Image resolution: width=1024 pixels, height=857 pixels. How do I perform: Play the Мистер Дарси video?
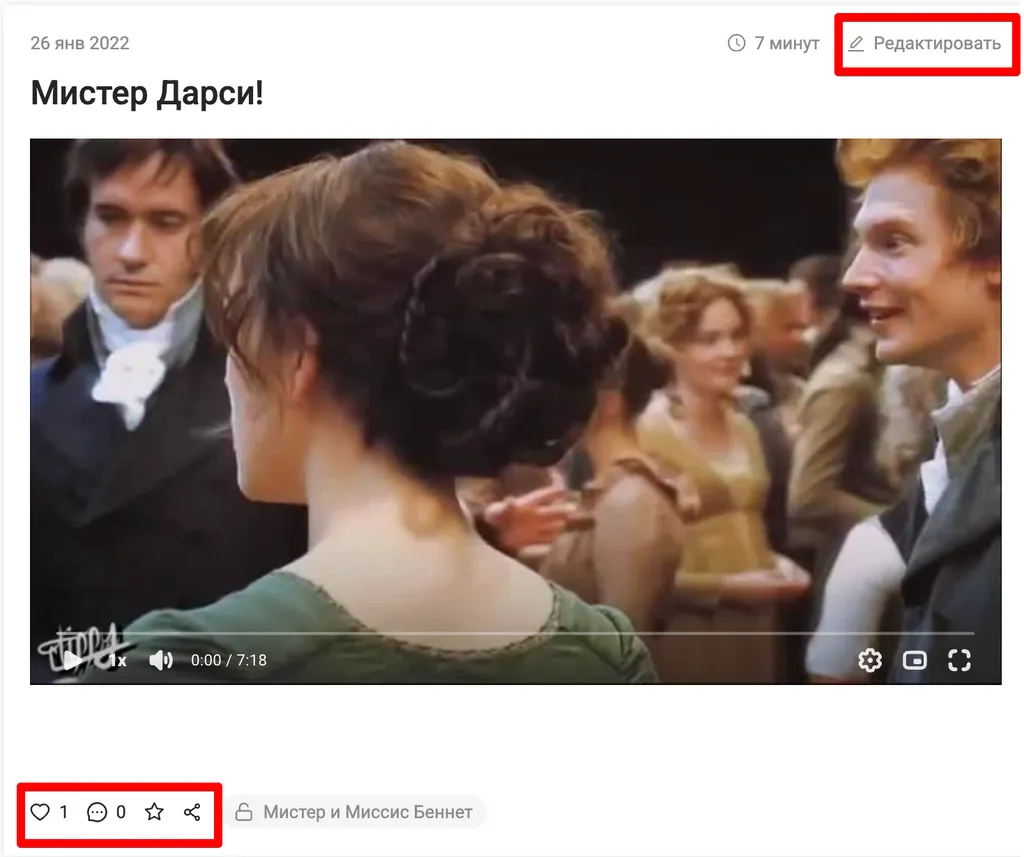72,660
